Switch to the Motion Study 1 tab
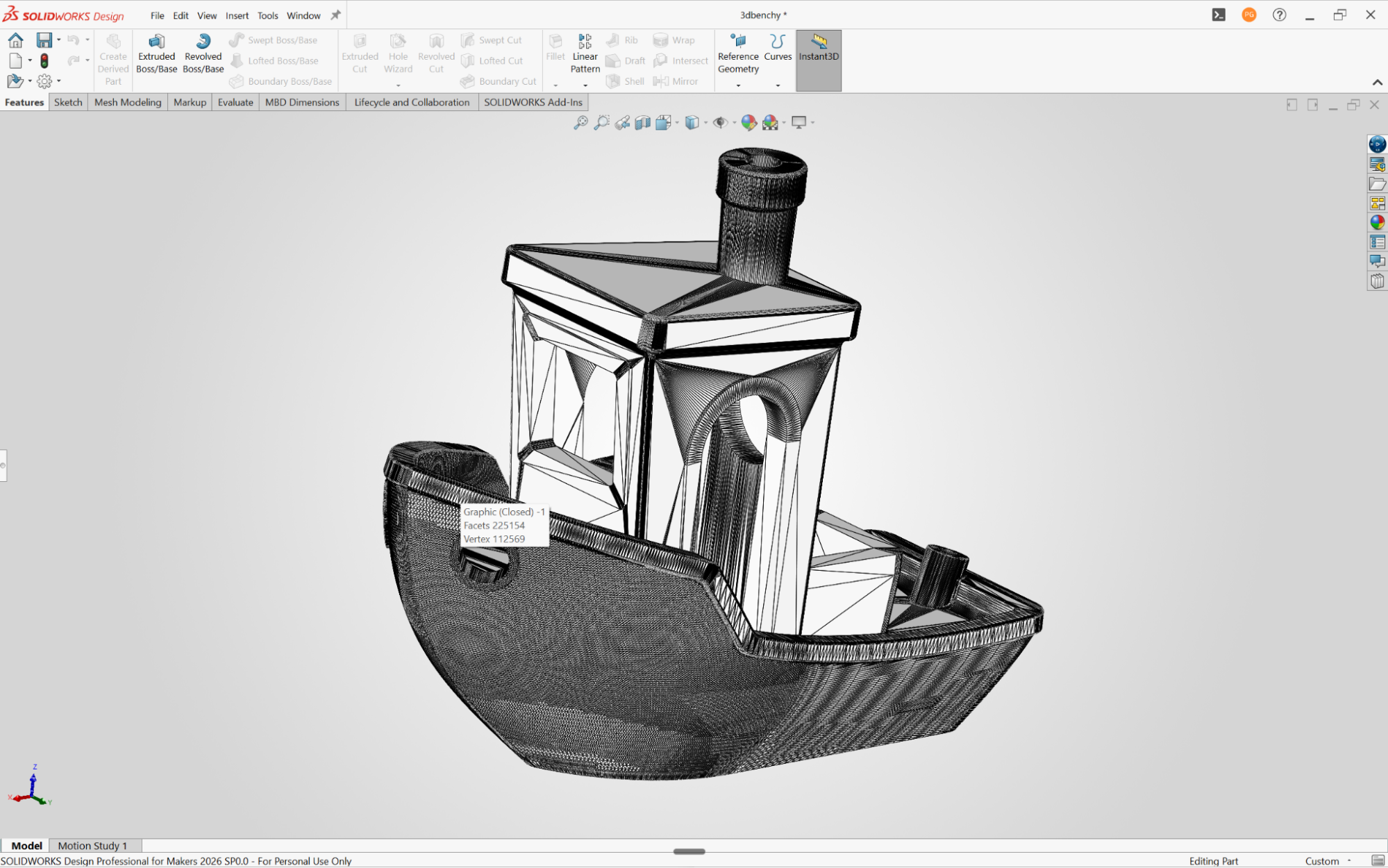Viewport: 1388px width, 868px height. pyautogui.click(x=93, y=845)
